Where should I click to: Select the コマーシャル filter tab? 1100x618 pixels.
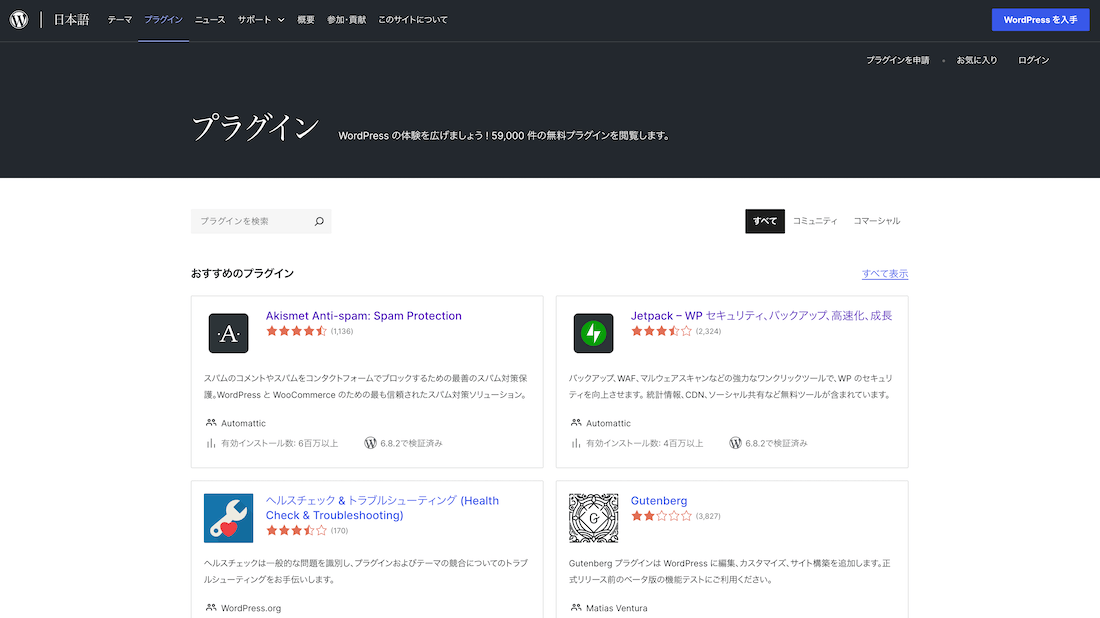(876, 221)
